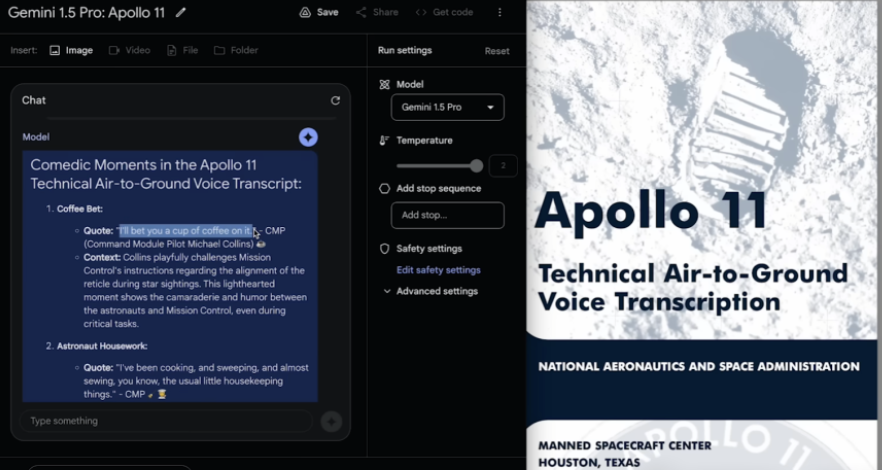Click the Video camera icon

pyautogui.click(x=114, y=51)
